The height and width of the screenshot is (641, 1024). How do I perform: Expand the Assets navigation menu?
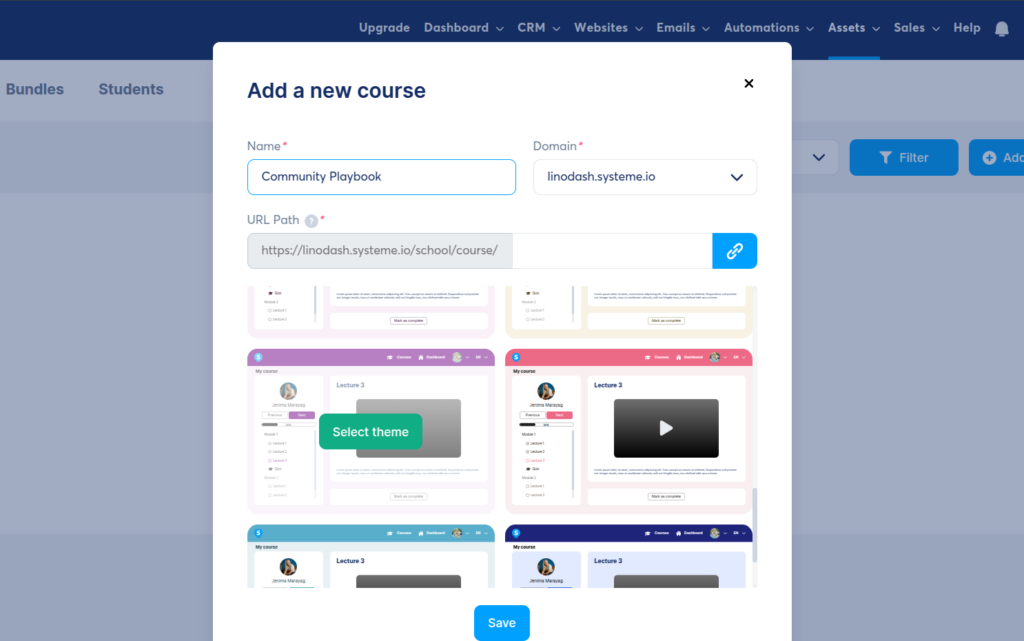[x=853, y=27]
